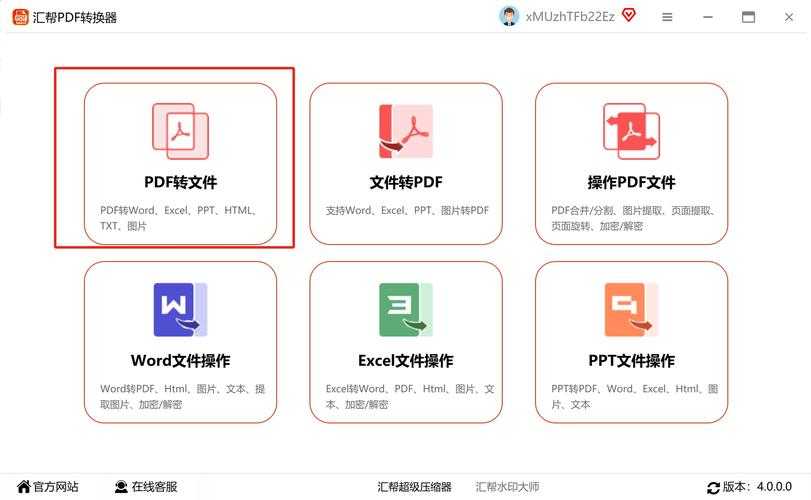The height and width of the screenshot is (500, 811).
Task: Open the PPT文件操作 card title
Action: pos(632,360)
